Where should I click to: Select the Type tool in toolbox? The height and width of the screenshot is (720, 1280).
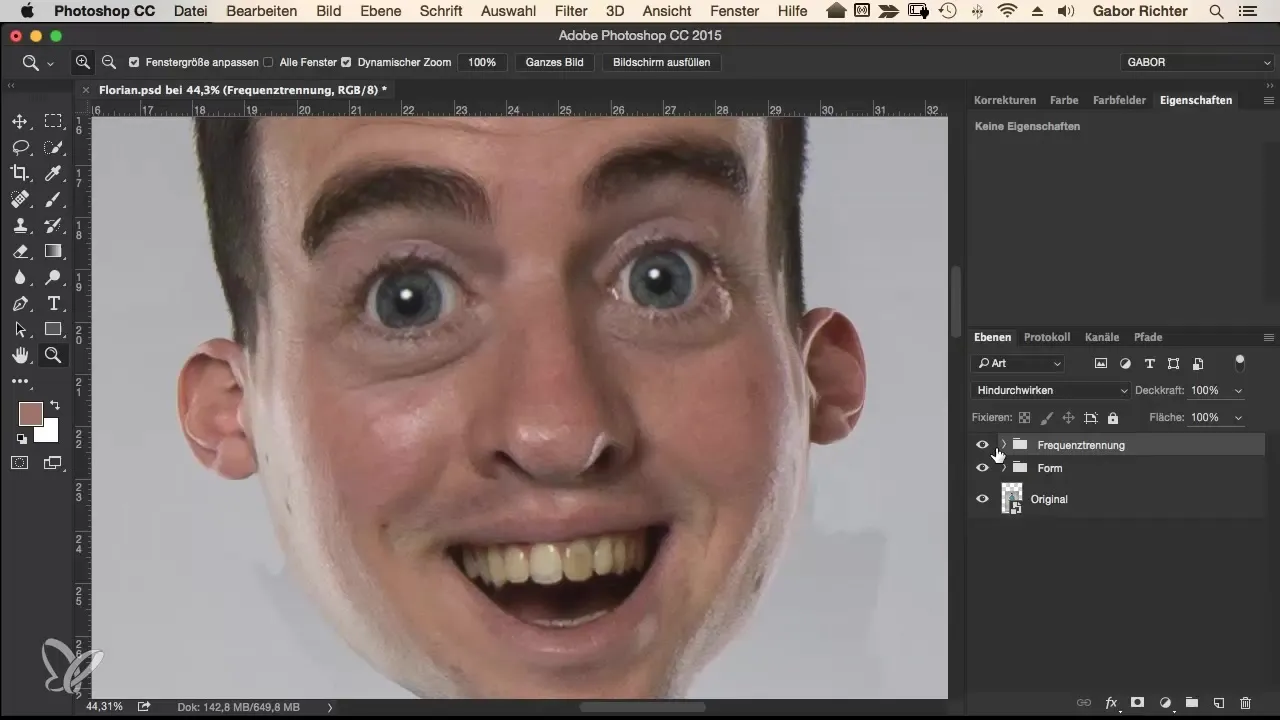coord(53,304)
